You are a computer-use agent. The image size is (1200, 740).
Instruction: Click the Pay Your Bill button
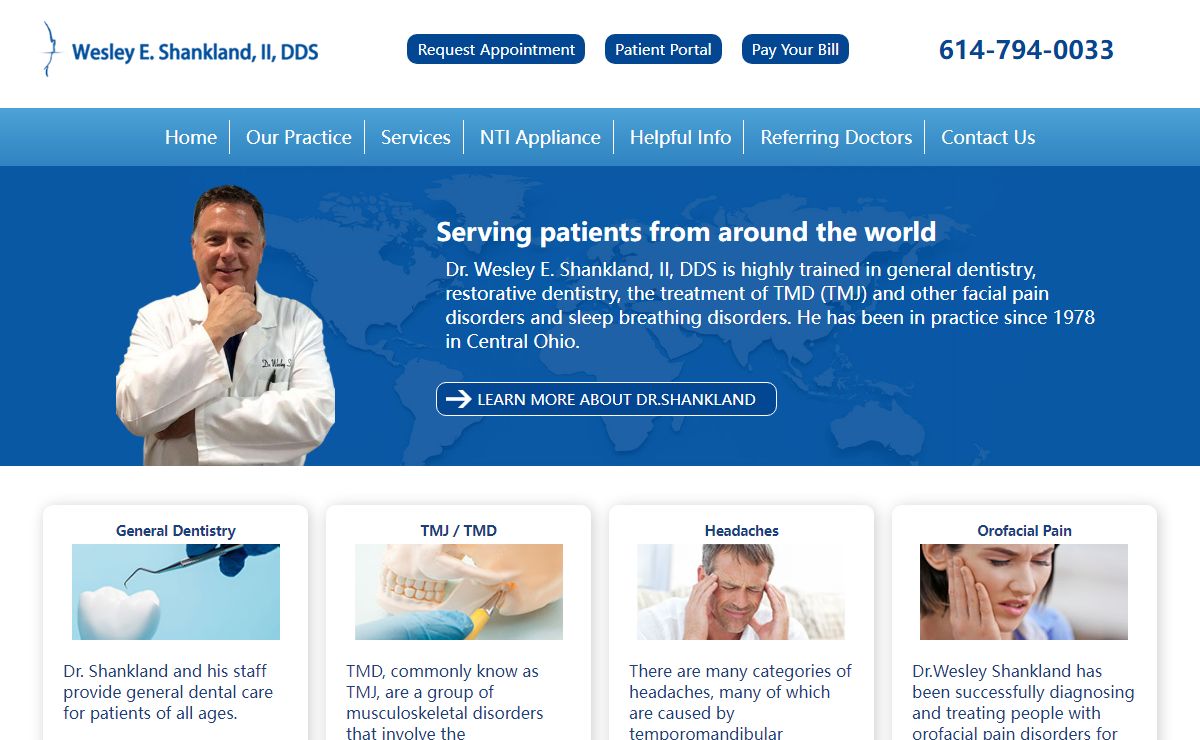795,49
